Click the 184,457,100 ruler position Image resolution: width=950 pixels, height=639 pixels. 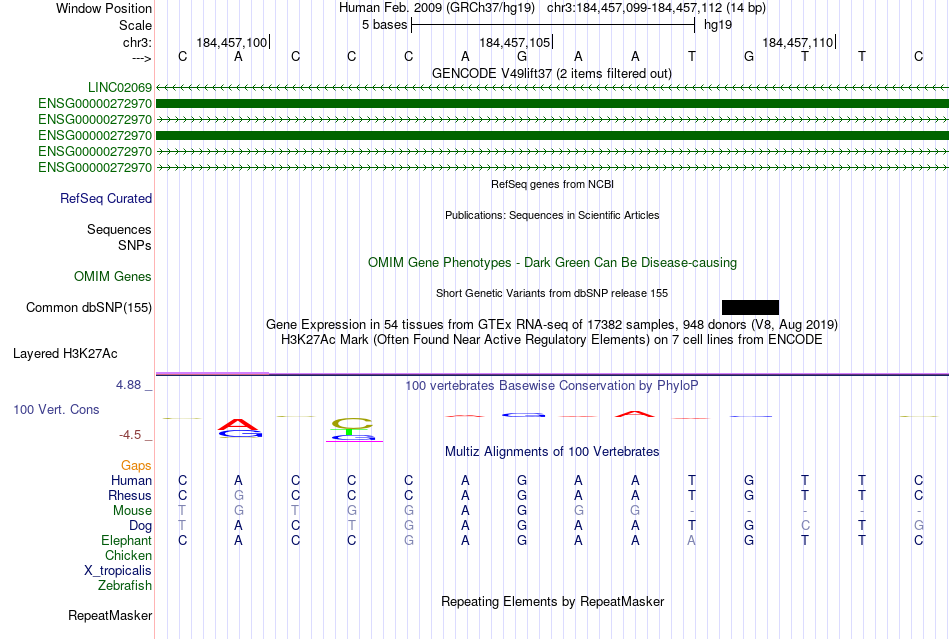[x=231, y=42]
